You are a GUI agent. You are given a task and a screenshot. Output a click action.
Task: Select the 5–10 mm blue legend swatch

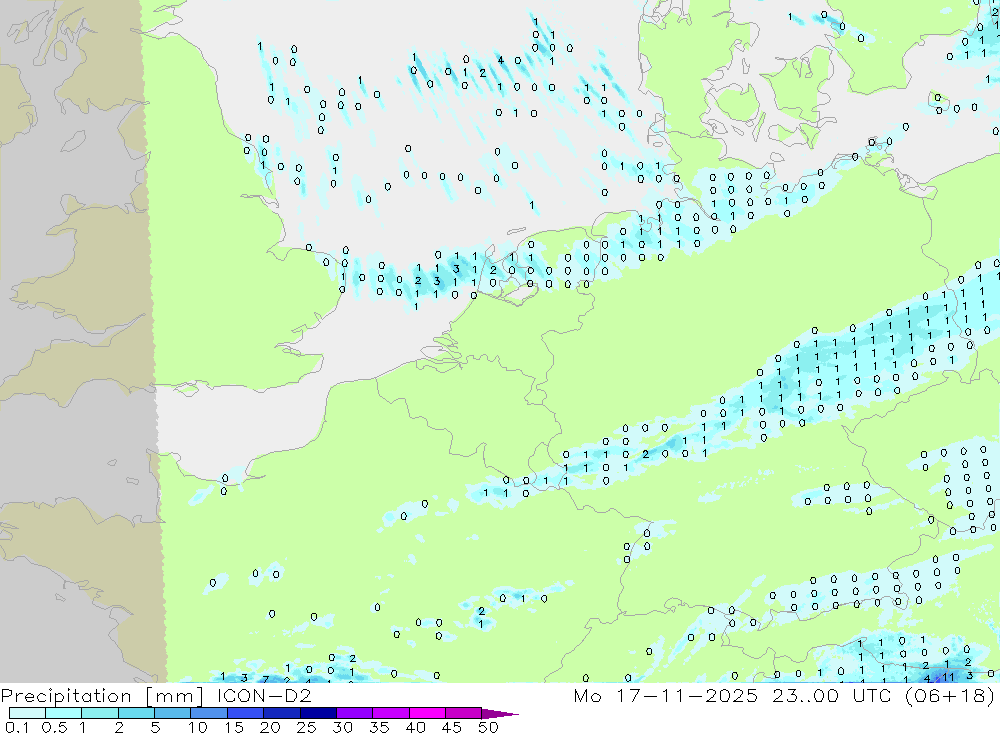tap(173, 713)
